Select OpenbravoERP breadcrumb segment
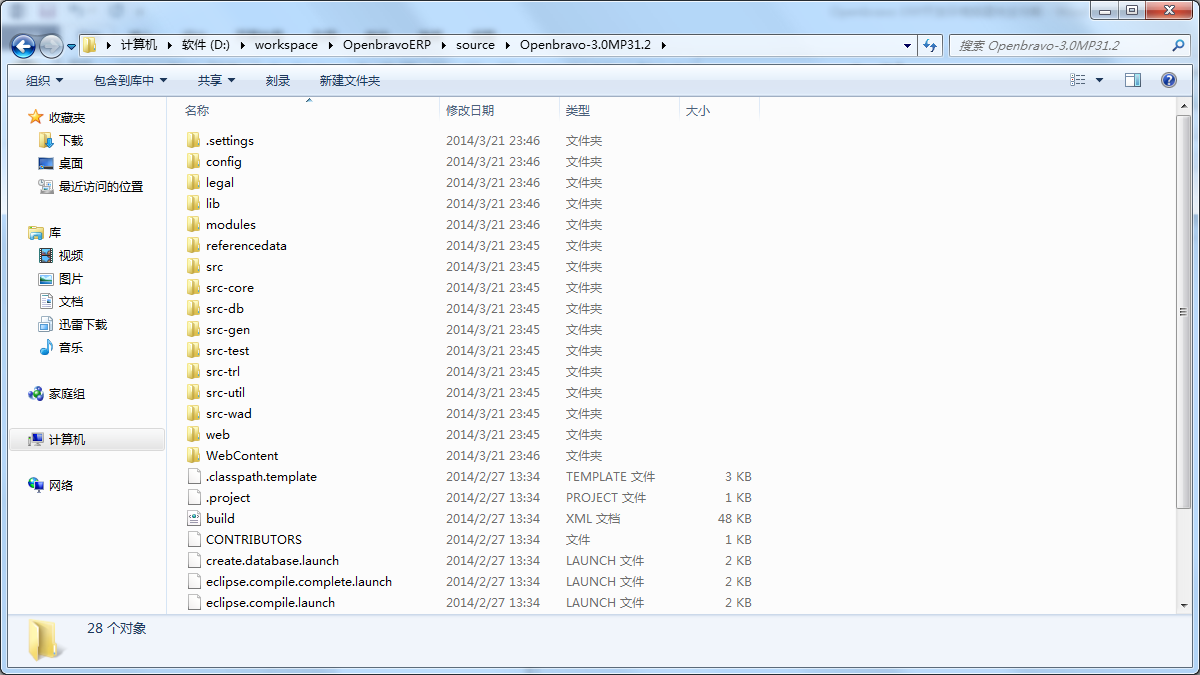The width and height of the screenshot is (1200, 675). click(387, 45)
